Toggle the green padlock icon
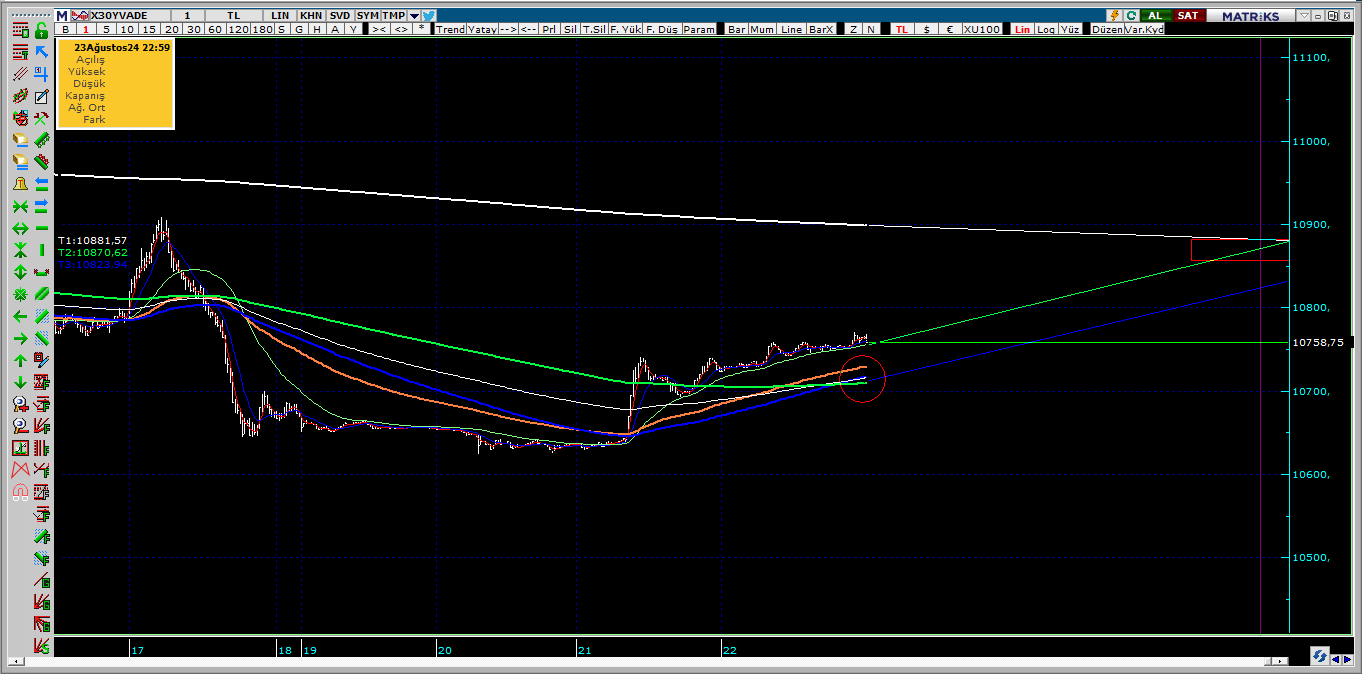This screenshot has height=674, width=1362. point(41,30)
